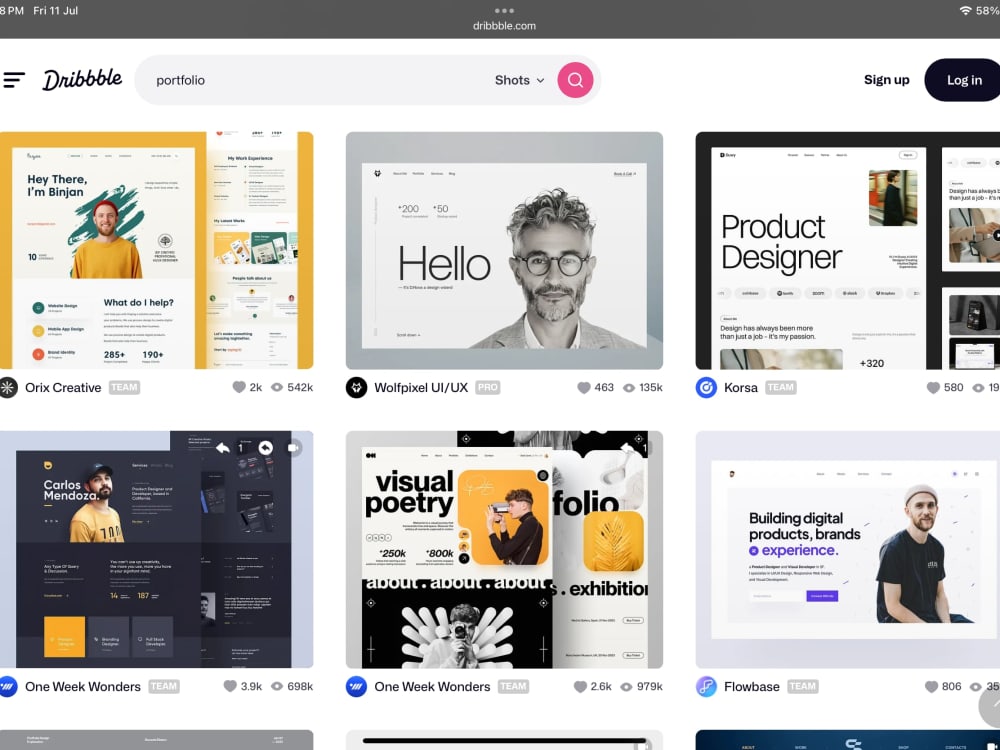Click the TEAM badge beside Korsa
Screen dimensions: 1000x750
pos(781,387)
